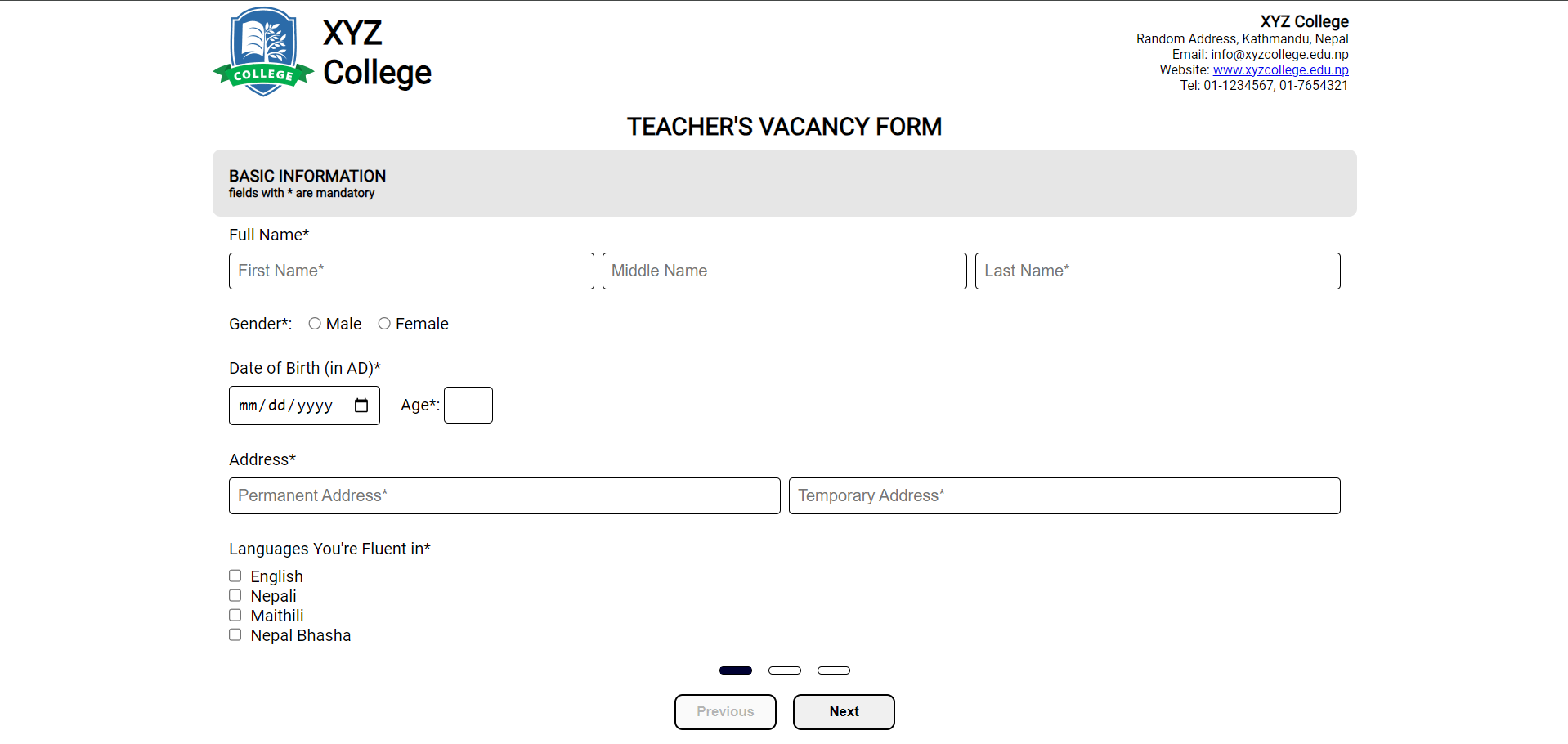Click the Age input box
1568x744 pixels.
468,406
